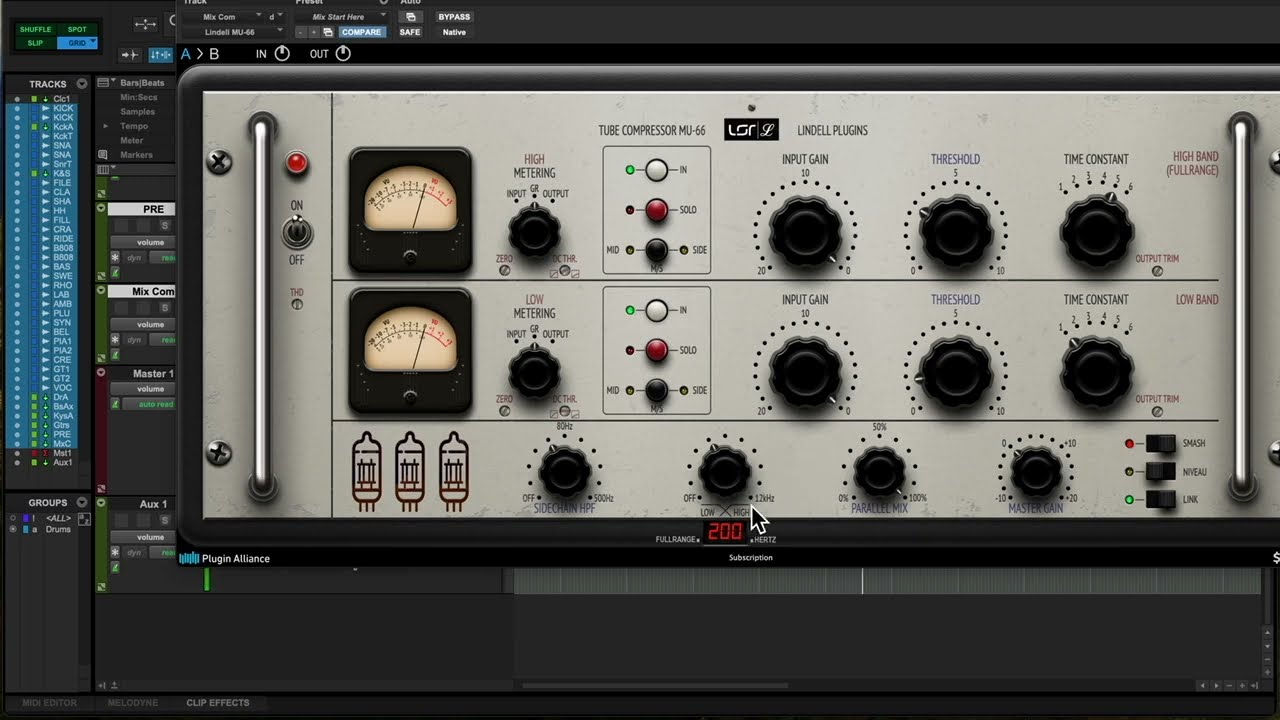
Task: Click the low band VU meter
Action: click(x=410, y=351)
